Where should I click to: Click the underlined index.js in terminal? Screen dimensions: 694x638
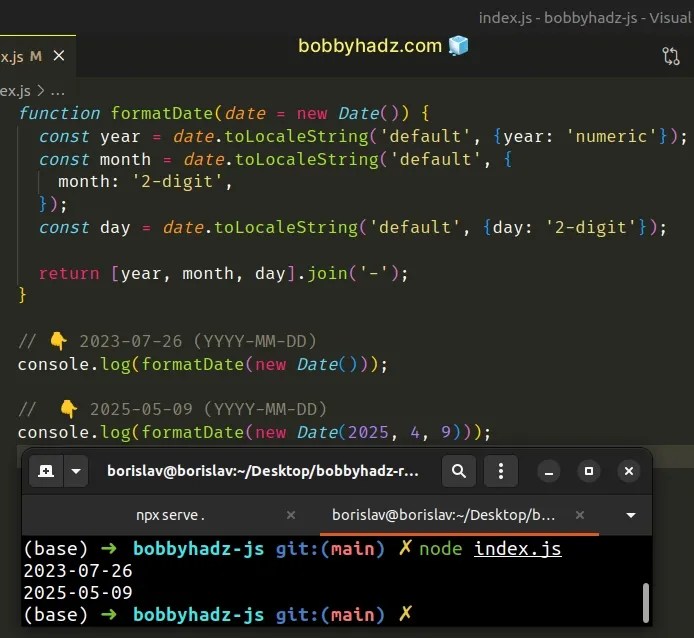(517, 549)
